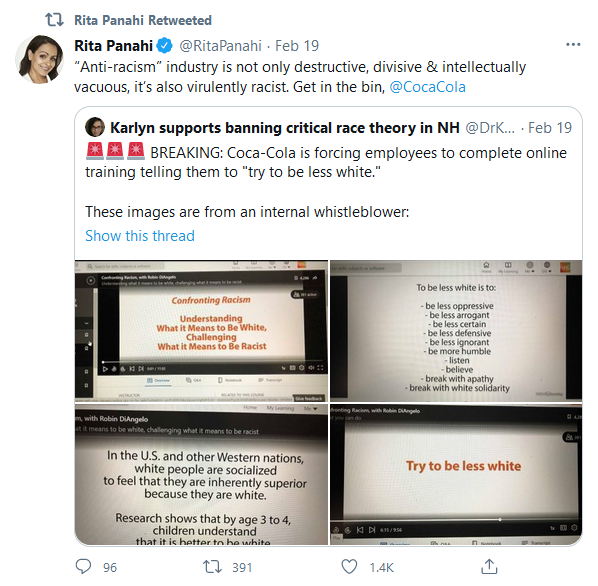Open the Confronting Racism title slide image
This screenshot has width=598, height=586.
[201, 331]
